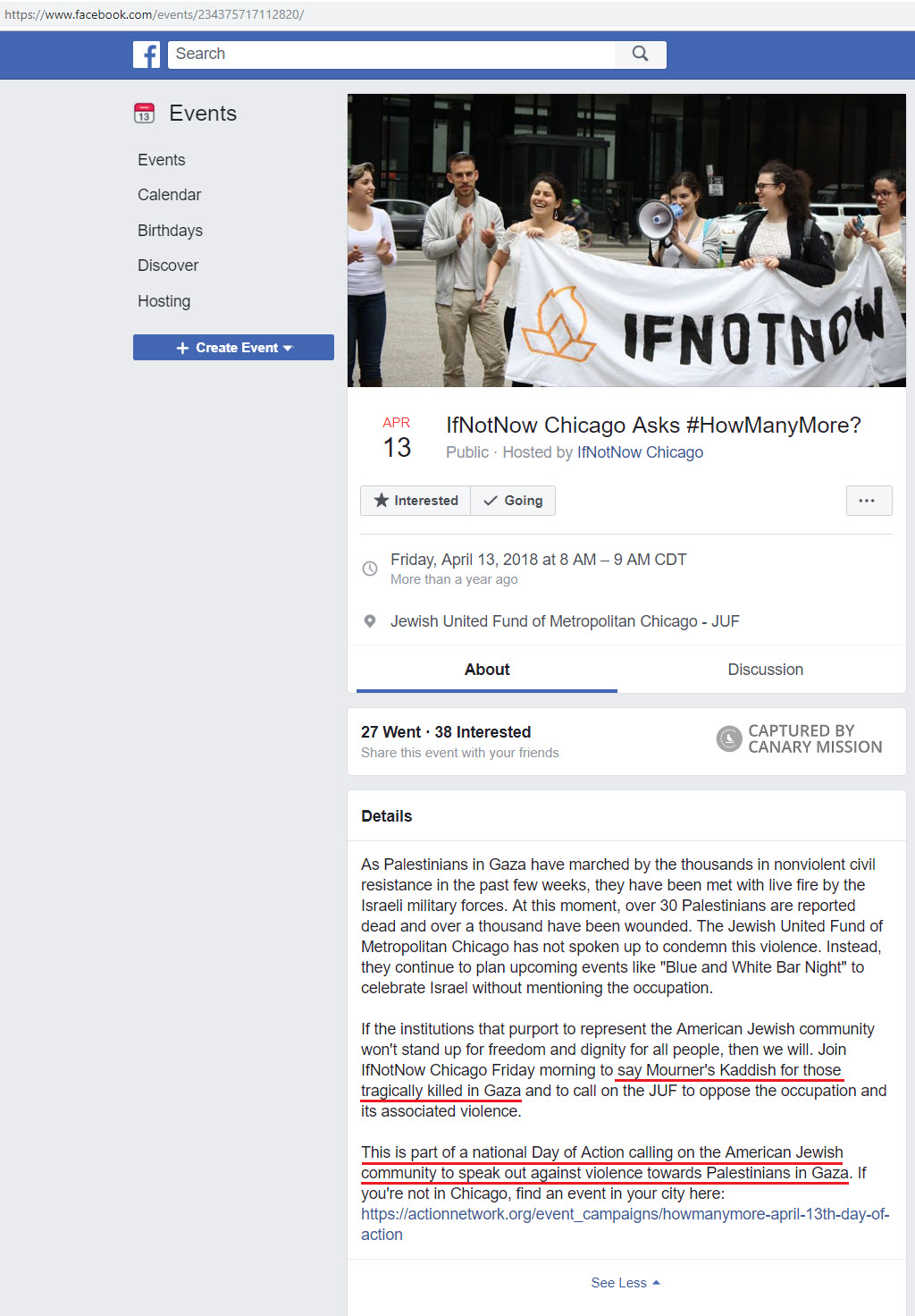915x1316 pixels.
Task: Toggle the Going checkmark button
Action: click(513, 501)
